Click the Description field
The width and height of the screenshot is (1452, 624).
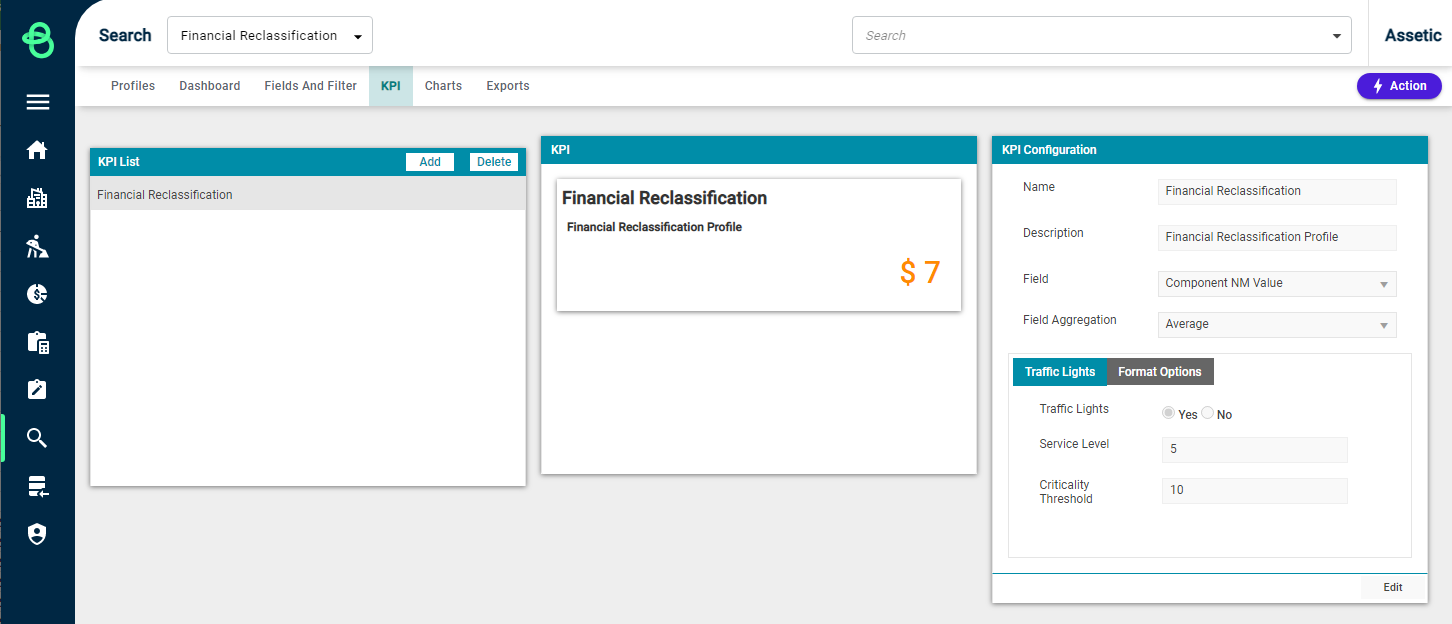point(1277,237)
